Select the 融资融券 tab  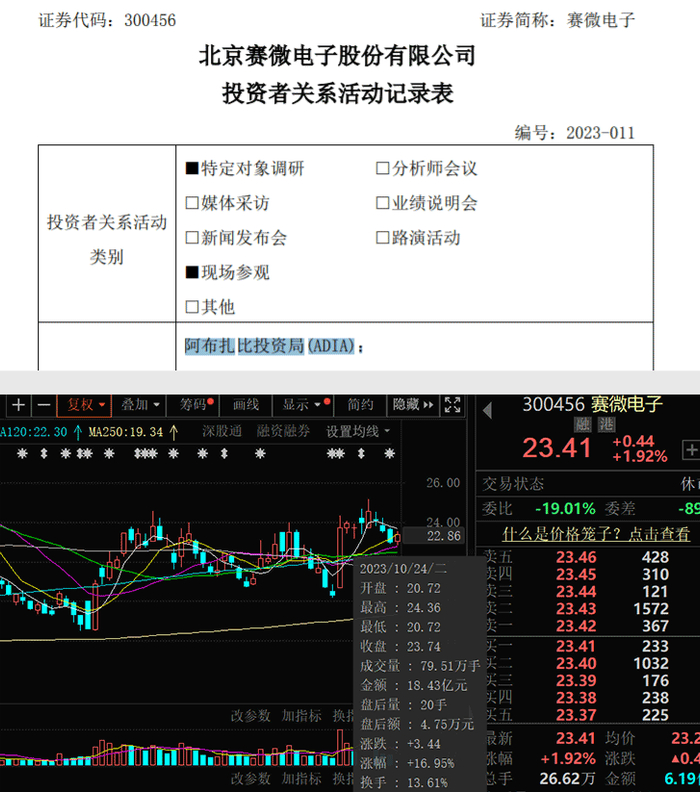tap(283, 431)
